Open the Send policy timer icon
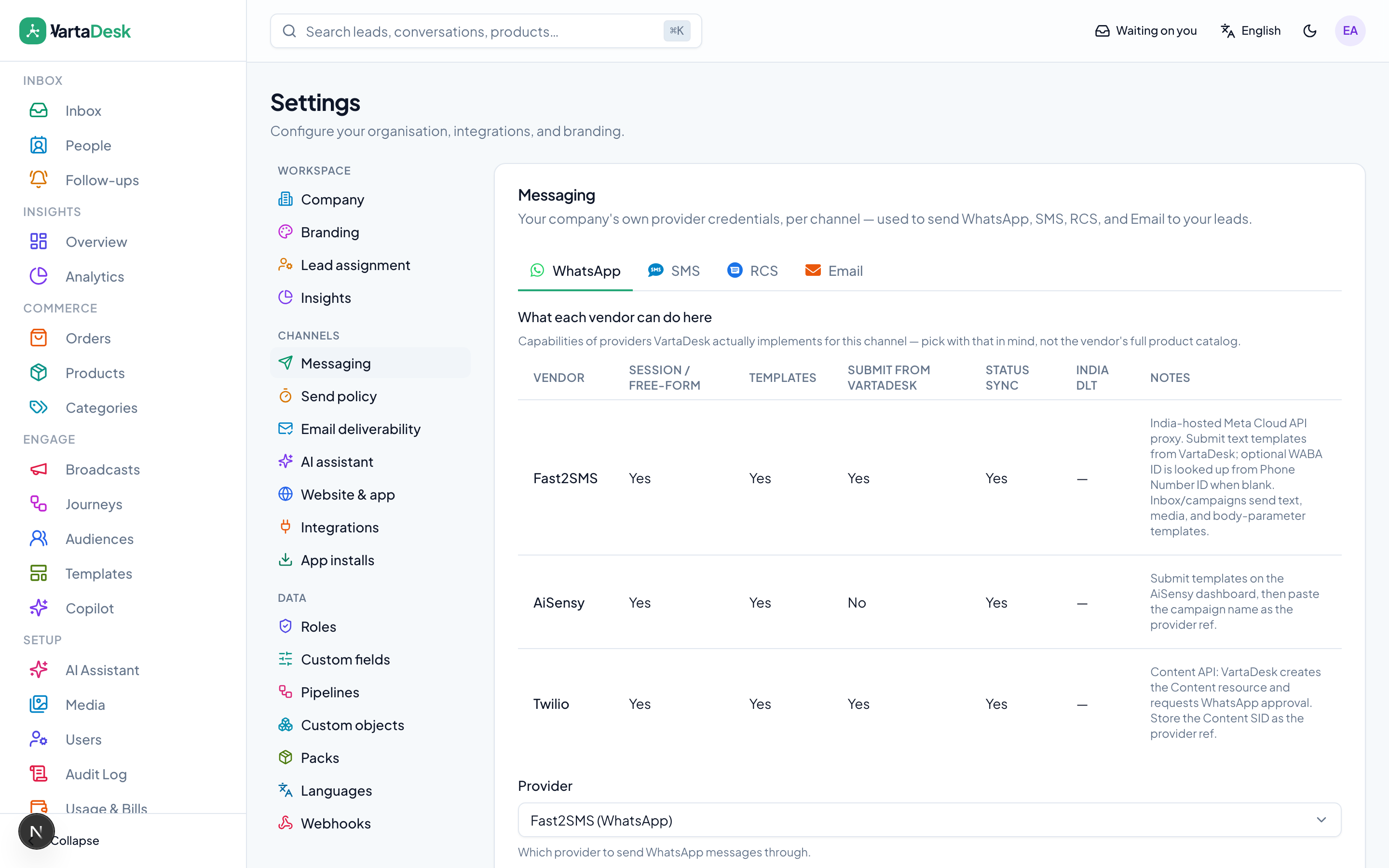Screen dimensions: 1389x868 (x=285, y=396)
